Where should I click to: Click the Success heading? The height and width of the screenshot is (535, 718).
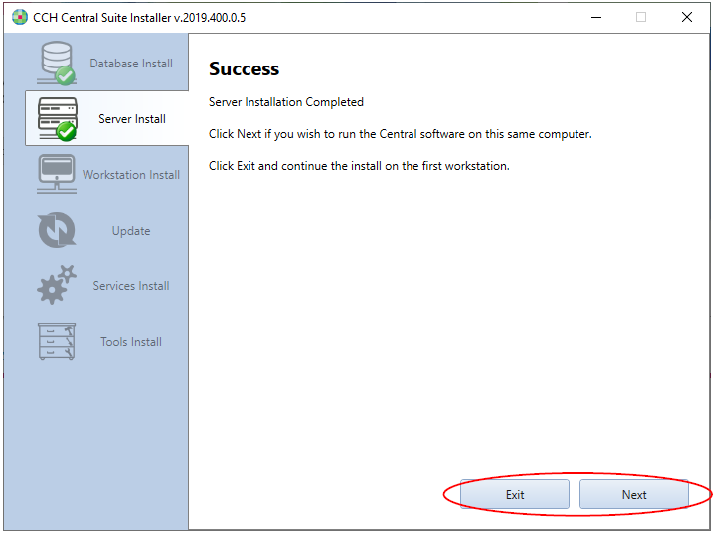coord(244,69)
